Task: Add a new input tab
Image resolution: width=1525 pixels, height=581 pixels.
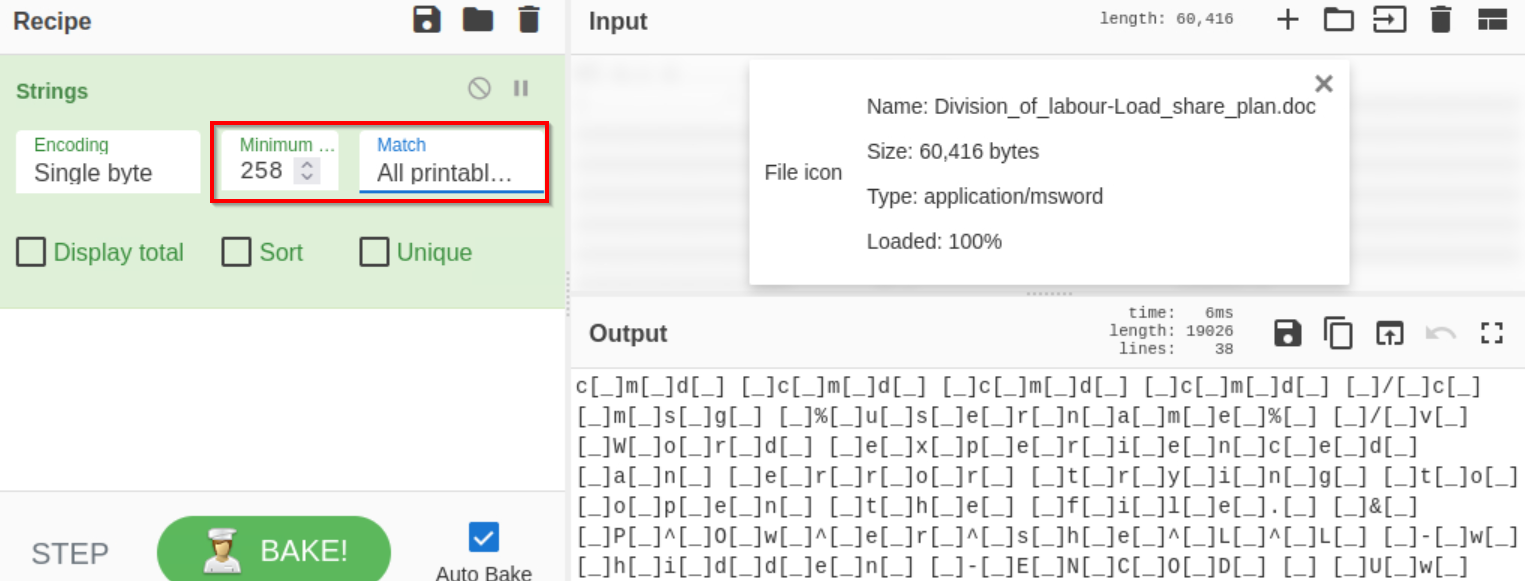Action: coord(1288,20)
